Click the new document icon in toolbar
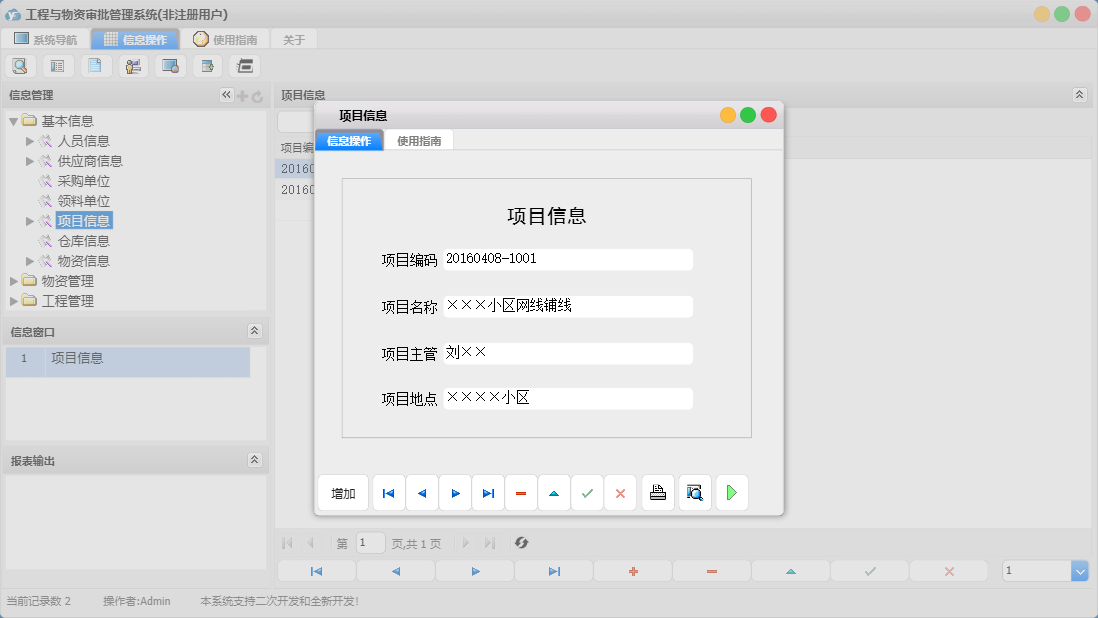Image resolution: width=1098 pixels, height=618 pixels. coord(95,65)
